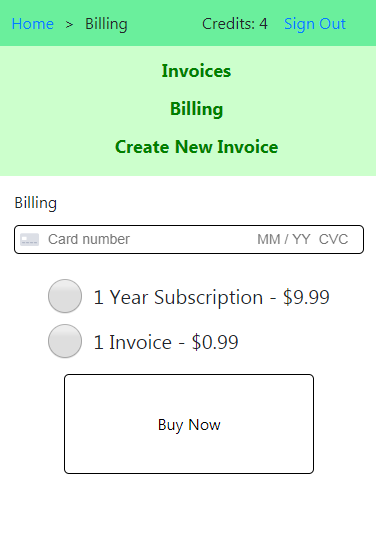Click the $0.99 price text

tap(215, 342)
